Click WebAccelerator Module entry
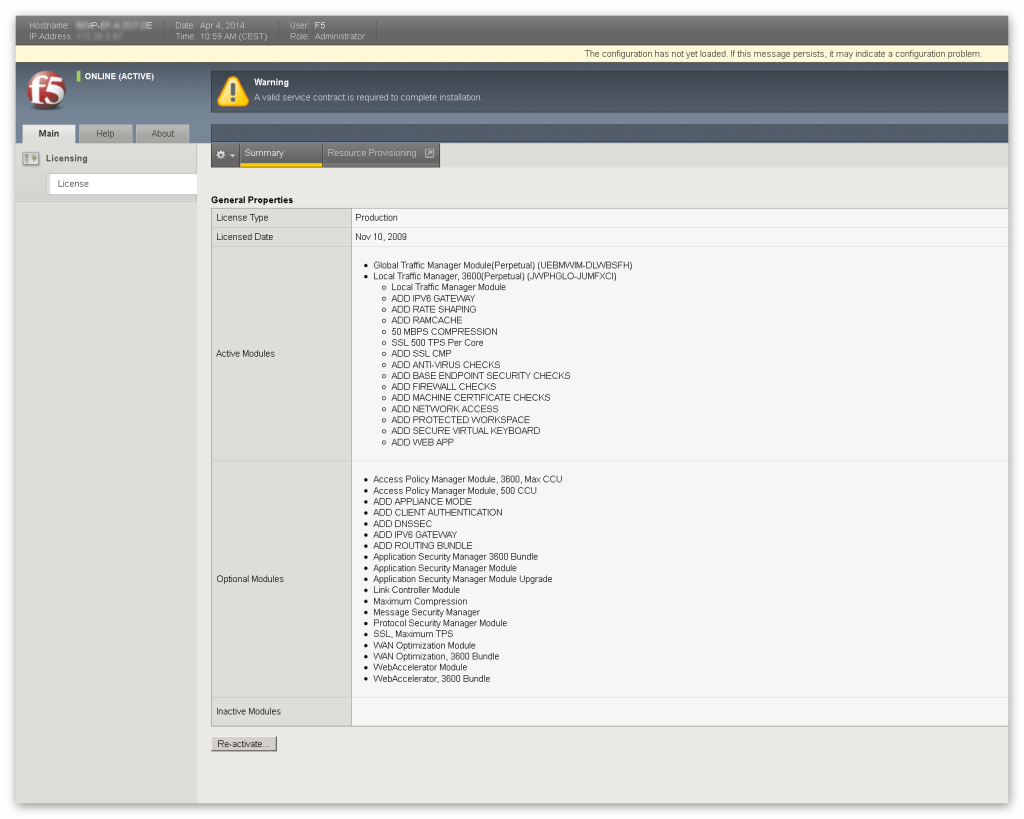 coord(420,667)
